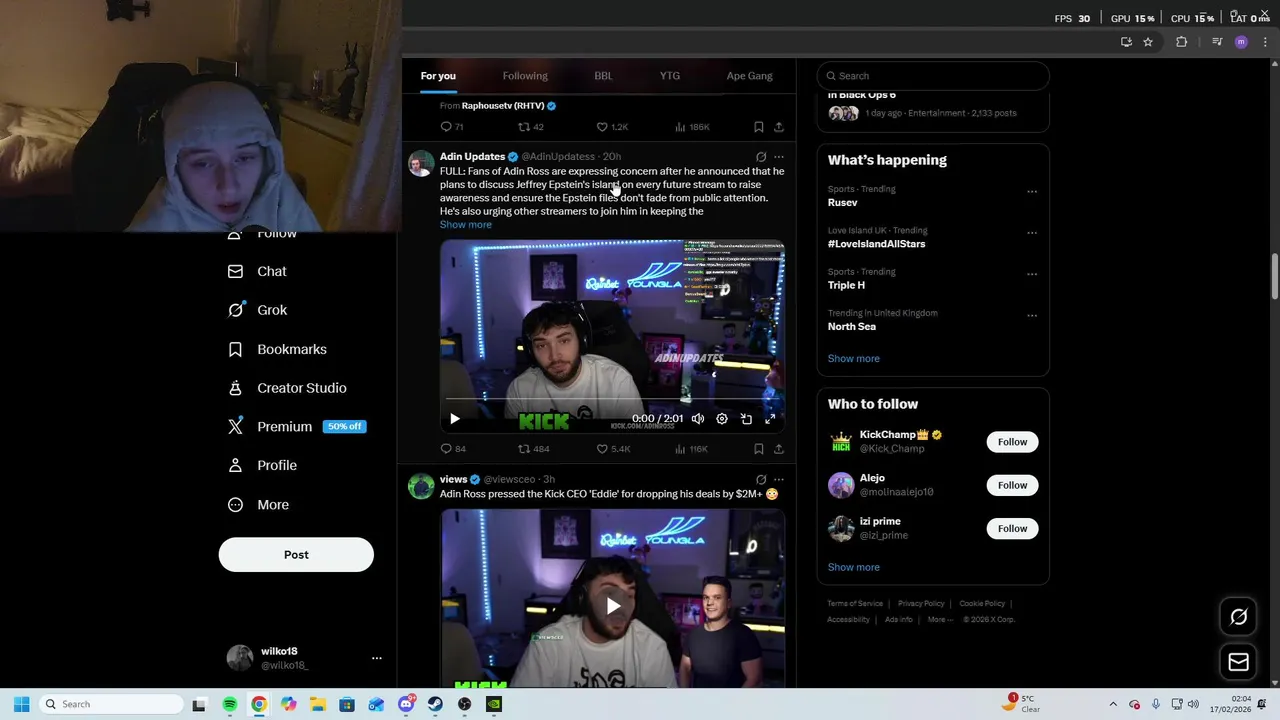
Task: Open Spotify from the taskbar
Action: tap(230, 704)
